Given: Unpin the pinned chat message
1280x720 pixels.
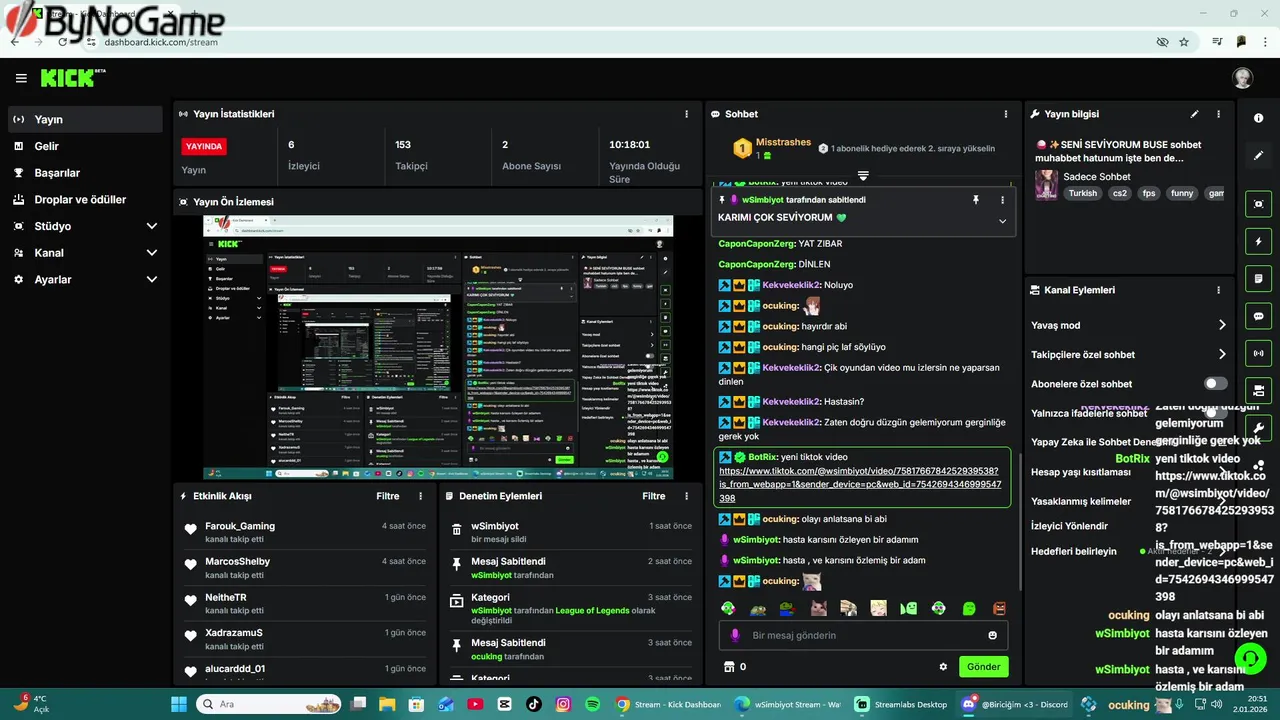Looking at the screenshot, I should point(975,200).
